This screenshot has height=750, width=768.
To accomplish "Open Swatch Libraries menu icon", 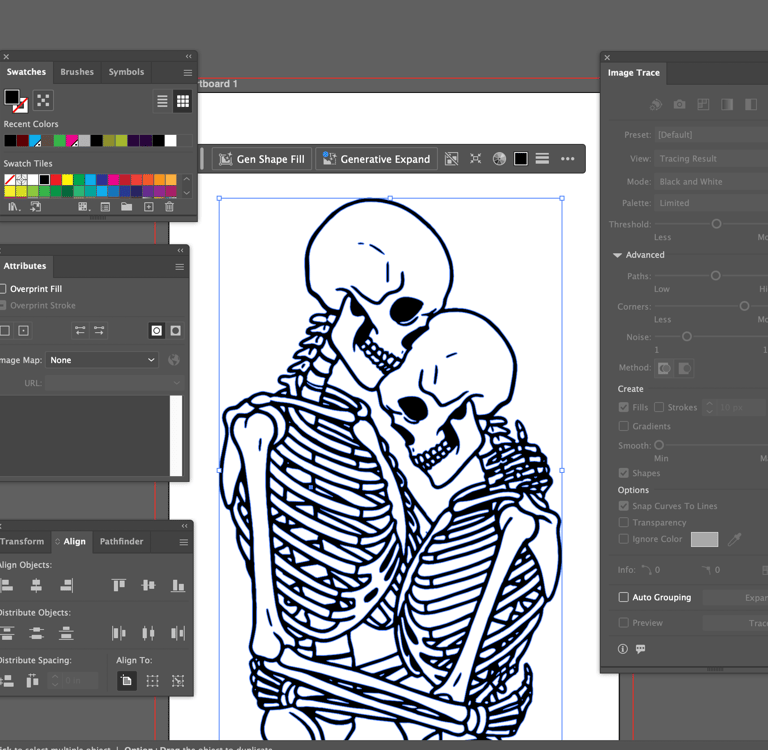I will pos(14,207).
